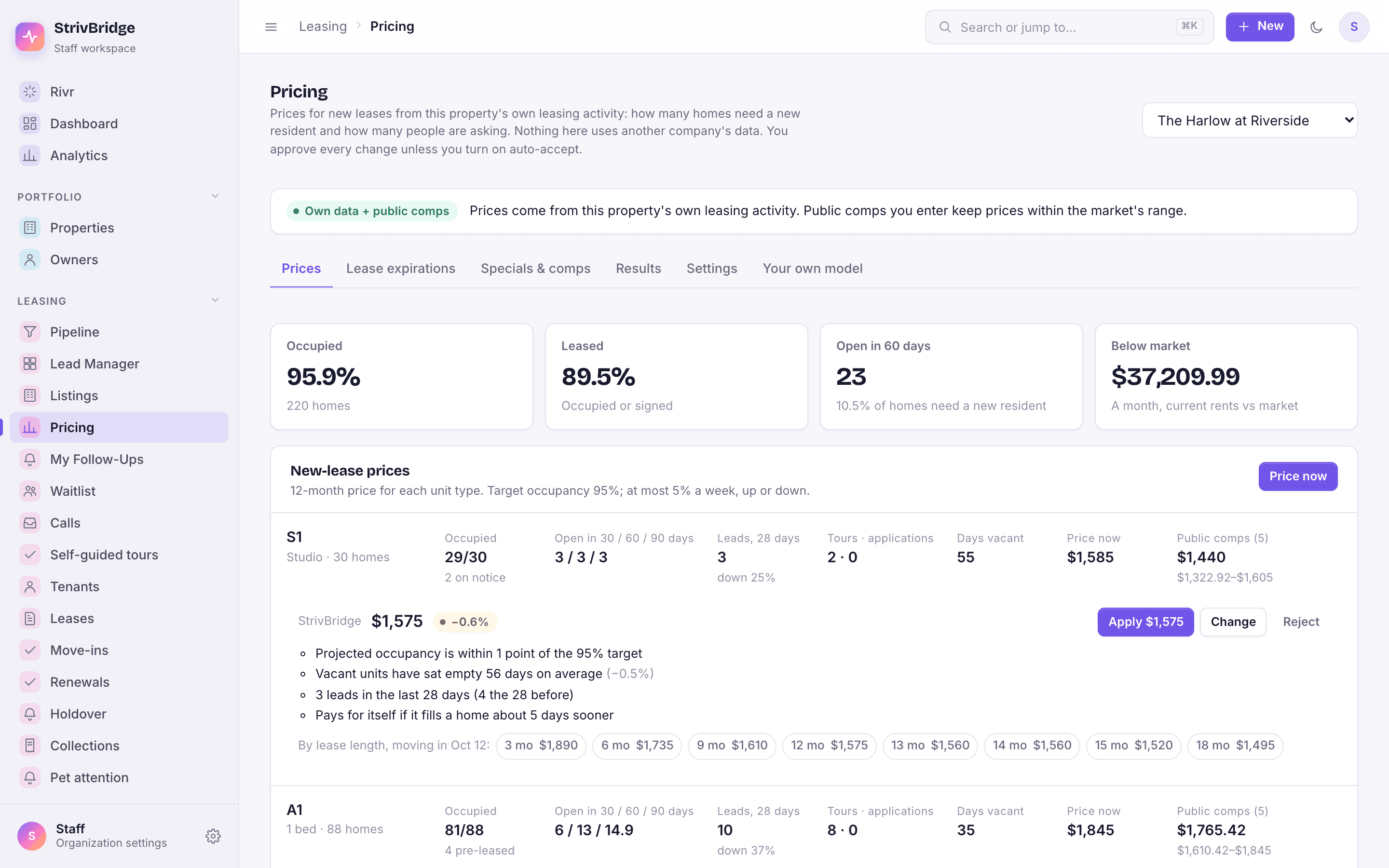This screenshot has width=1389, height=868.
Task: Select the 3 mo $1,890 lease chip
Action: point(541,746)
